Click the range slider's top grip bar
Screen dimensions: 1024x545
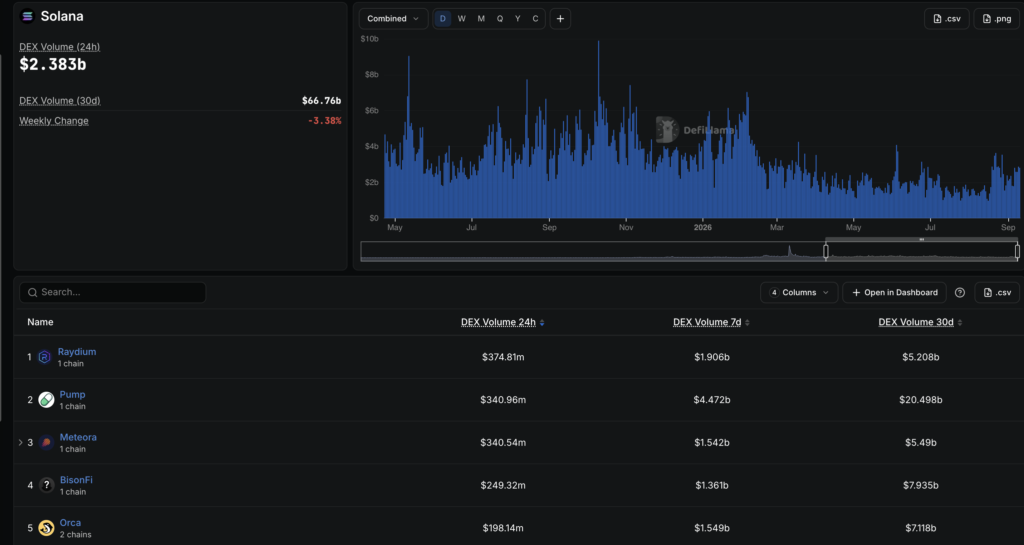tap(921, 240)
